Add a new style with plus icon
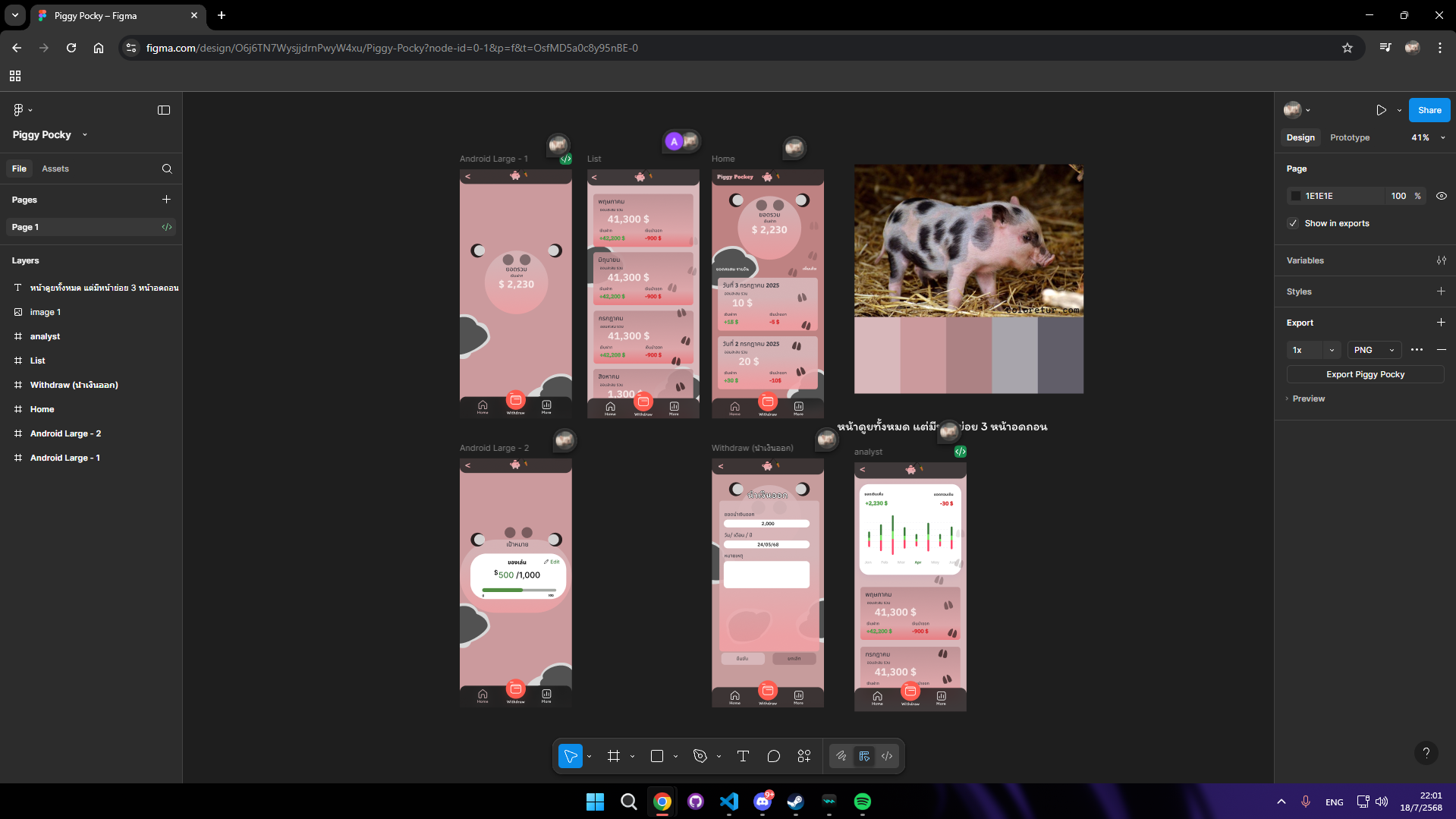Viewport: 1456px width, 819px height. [1441, 291]
